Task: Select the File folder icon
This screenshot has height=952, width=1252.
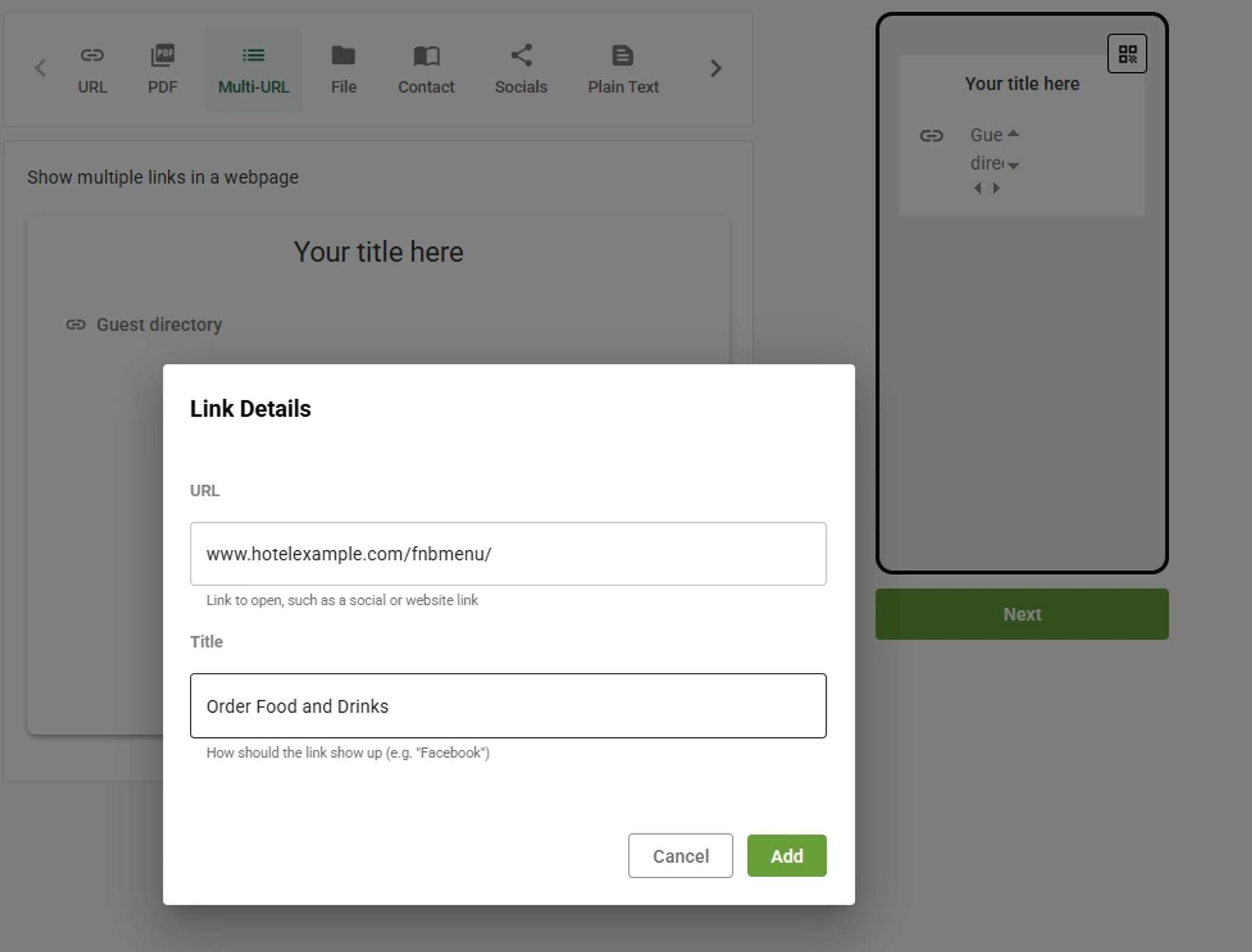Action: (344, 55)
